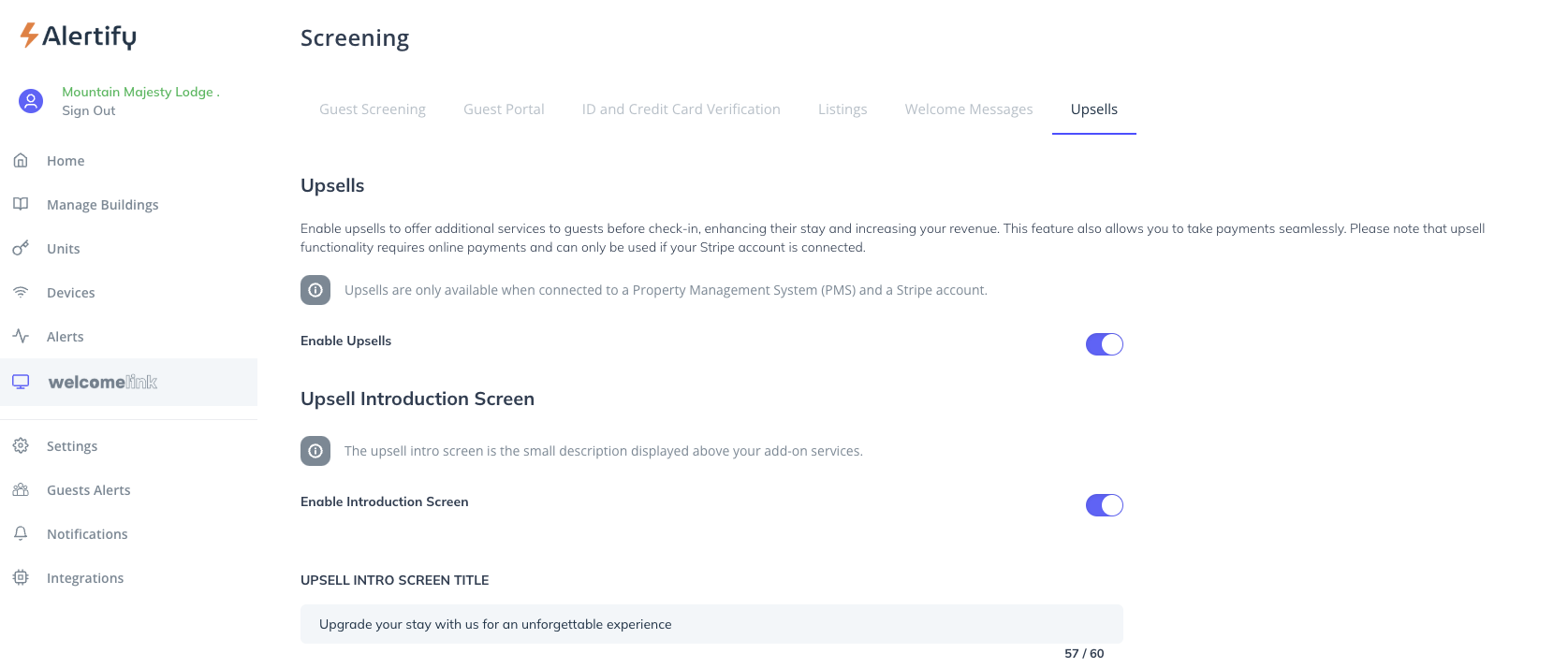Screen dimensions: 1568x668
Task: Click info icon beside upsells availability note
Action: tap(315, 290)
